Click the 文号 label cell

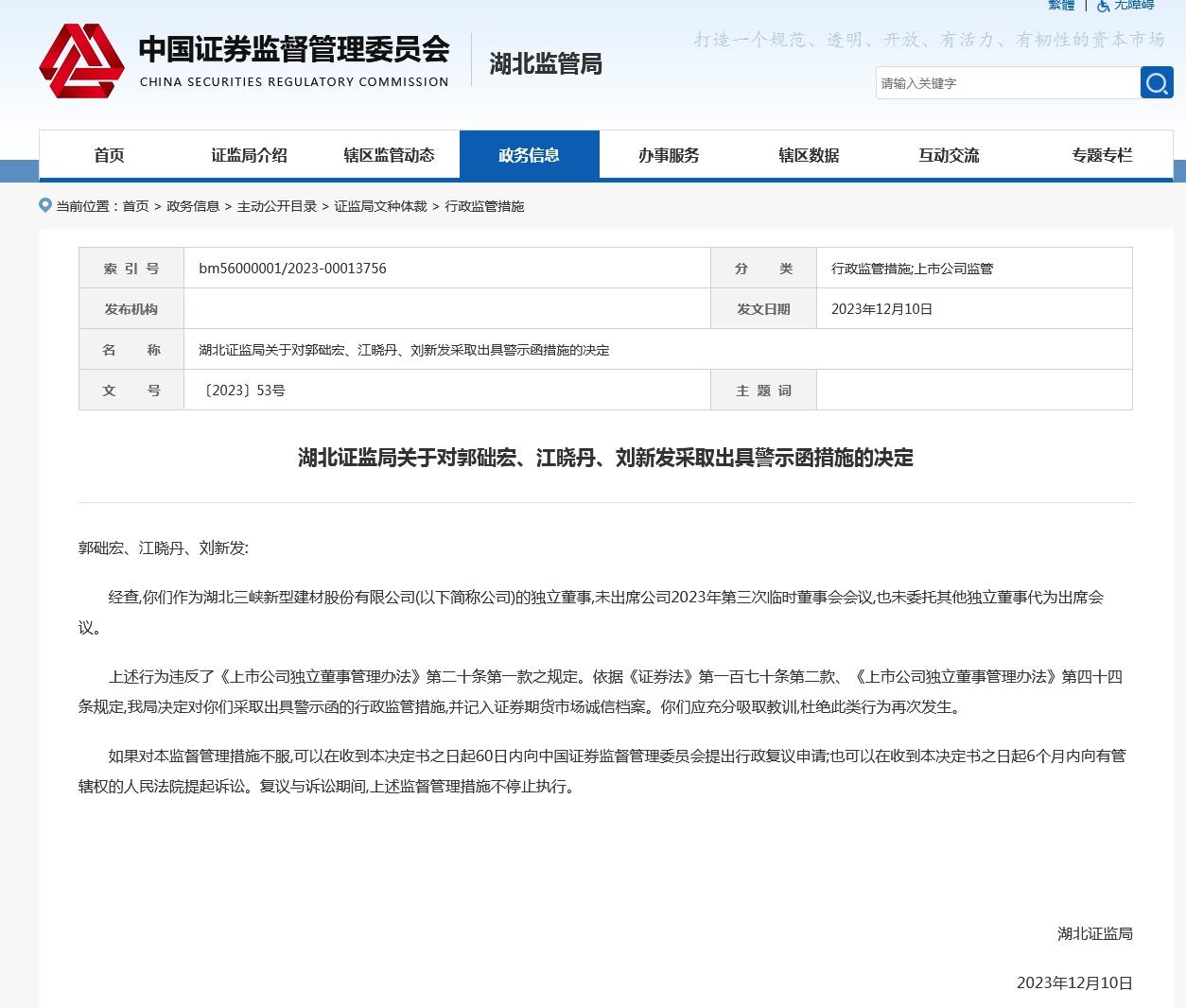[x=131, y=391]
